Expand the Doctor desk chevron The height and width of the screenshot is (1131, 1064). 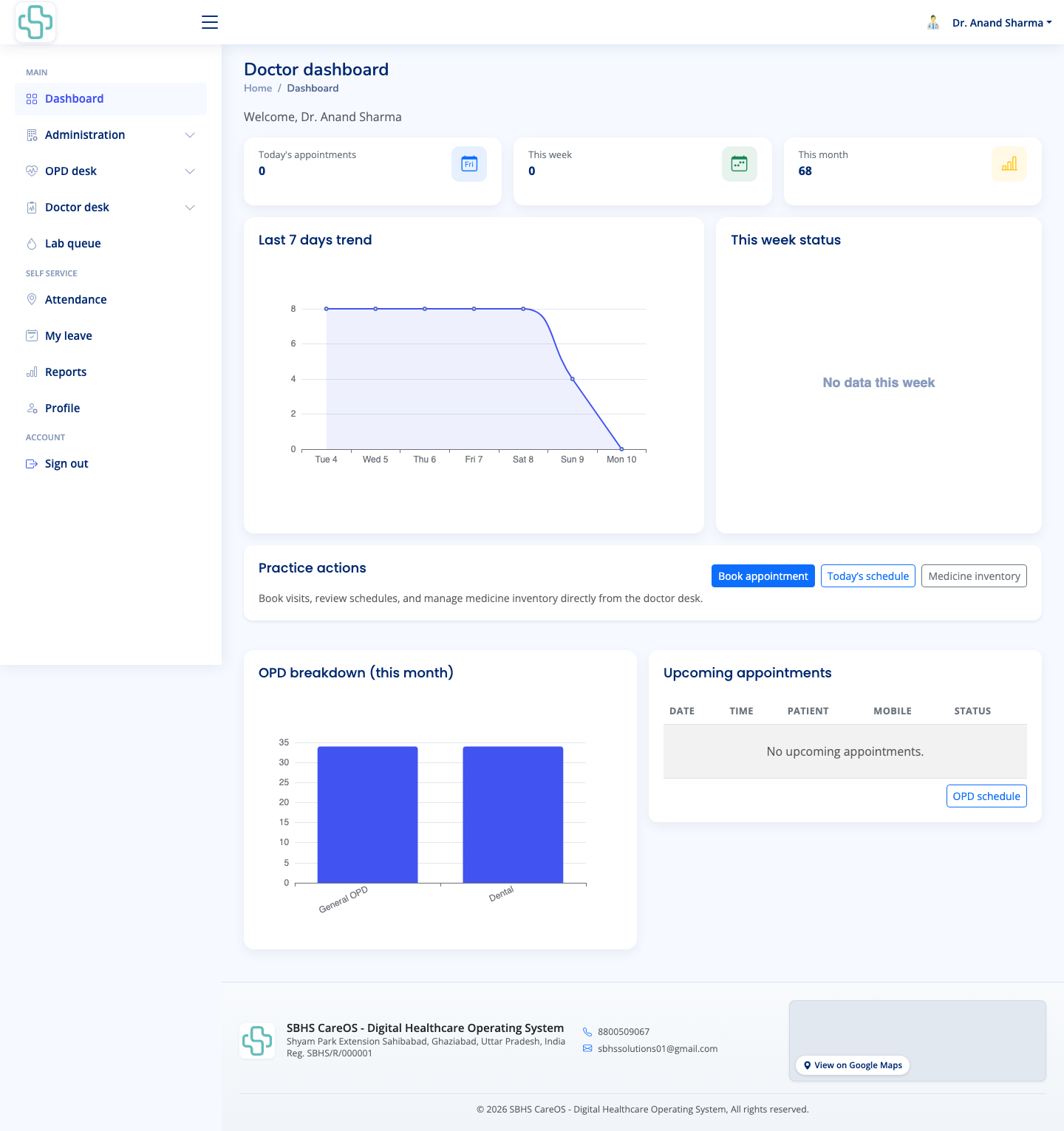point(190,208)
